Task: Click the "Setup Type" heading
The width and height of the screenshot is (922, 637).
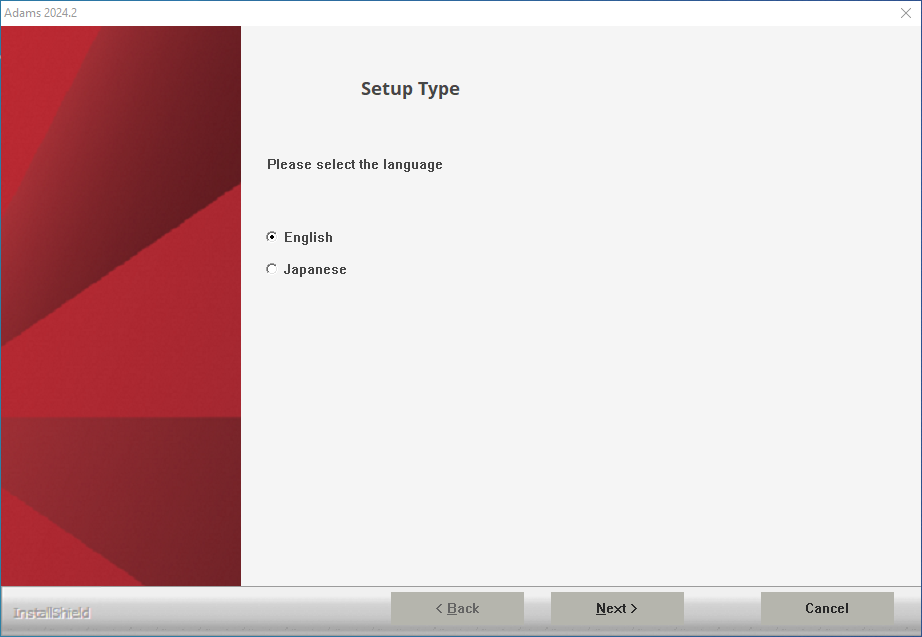Action: (410, 89)
